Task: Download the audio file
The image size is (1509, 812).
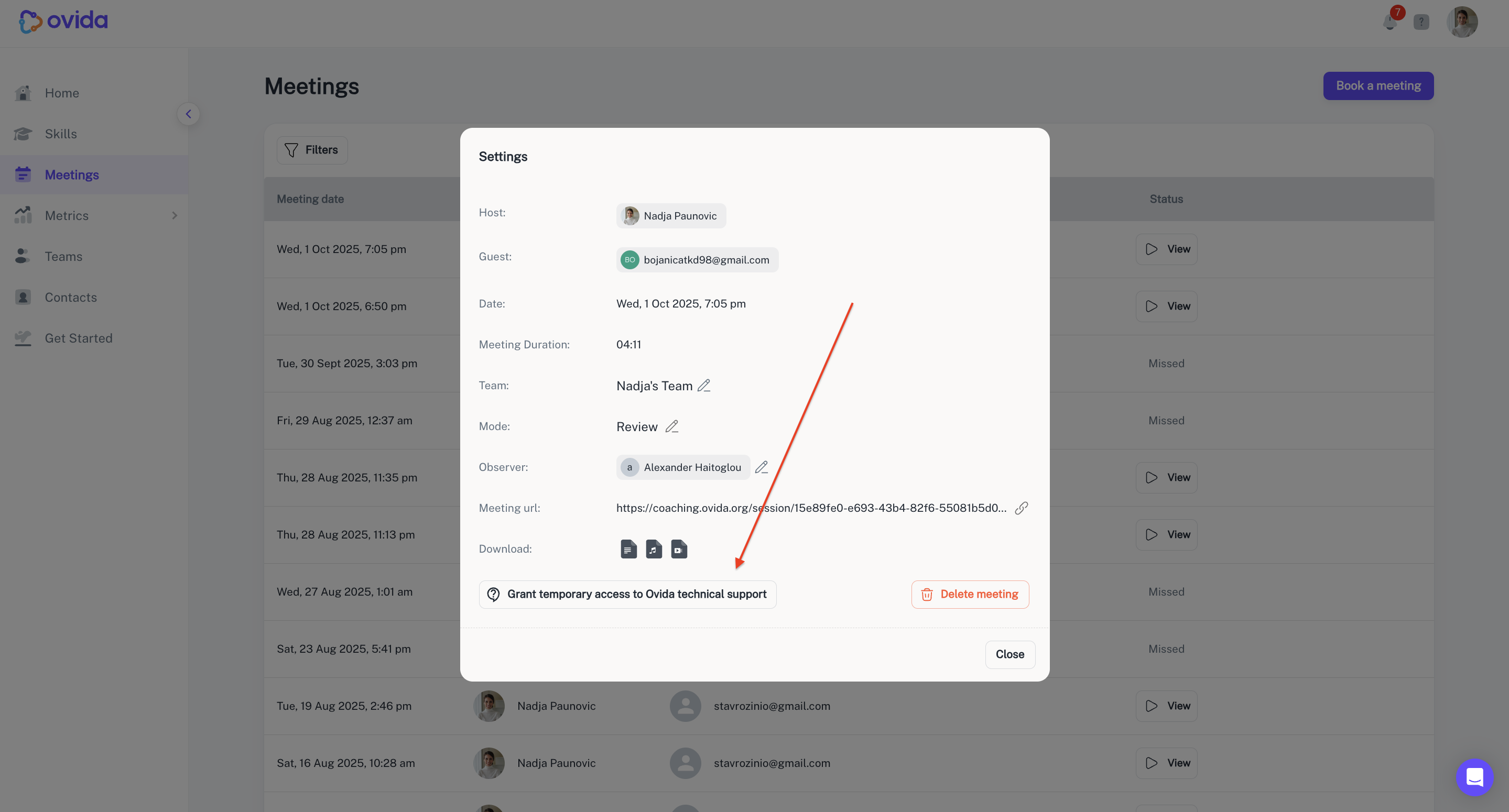Action: coord(653,549)
